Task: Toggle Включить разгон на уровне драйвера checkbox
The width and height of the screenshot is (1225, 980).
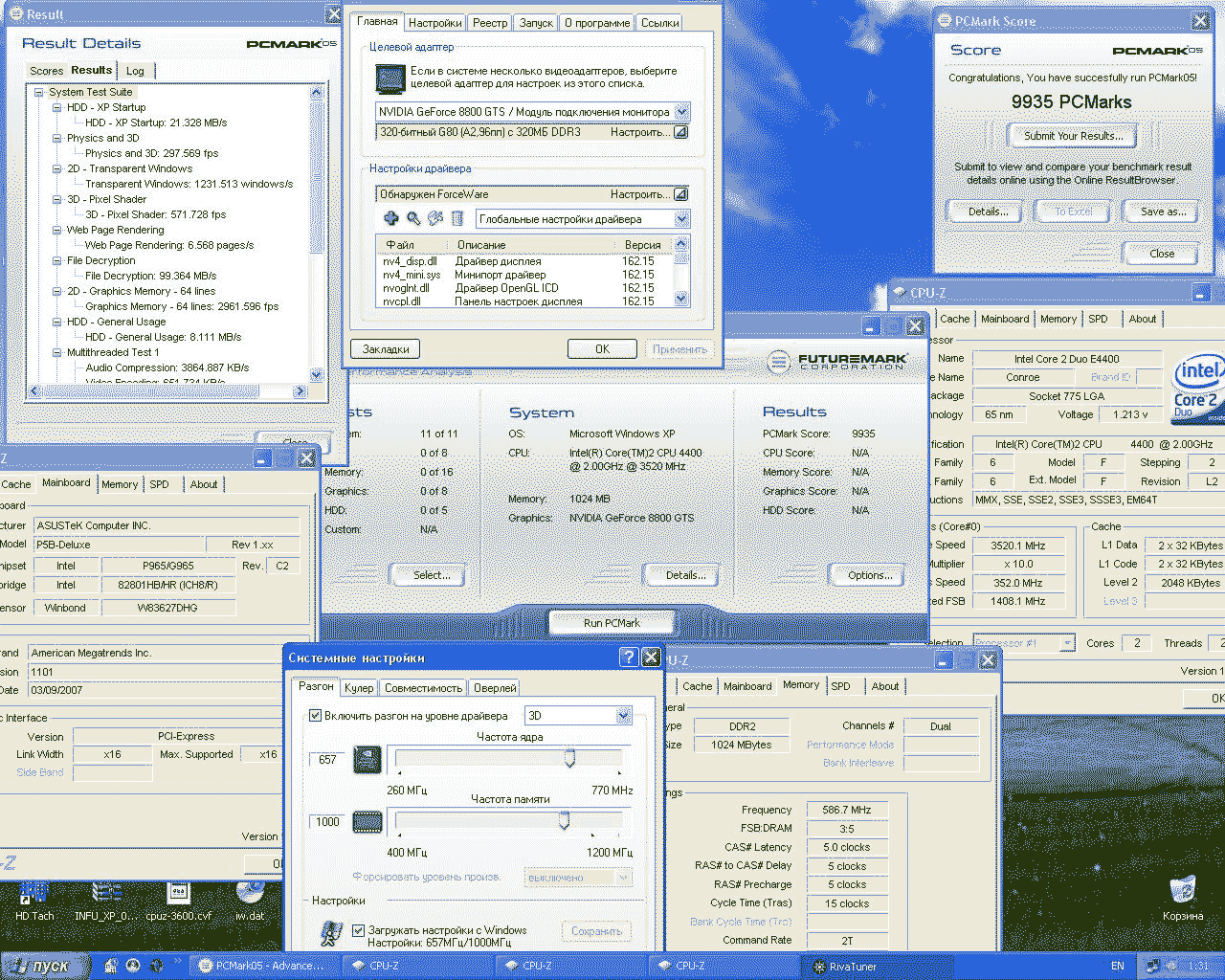Action: (x=315, y=716)
